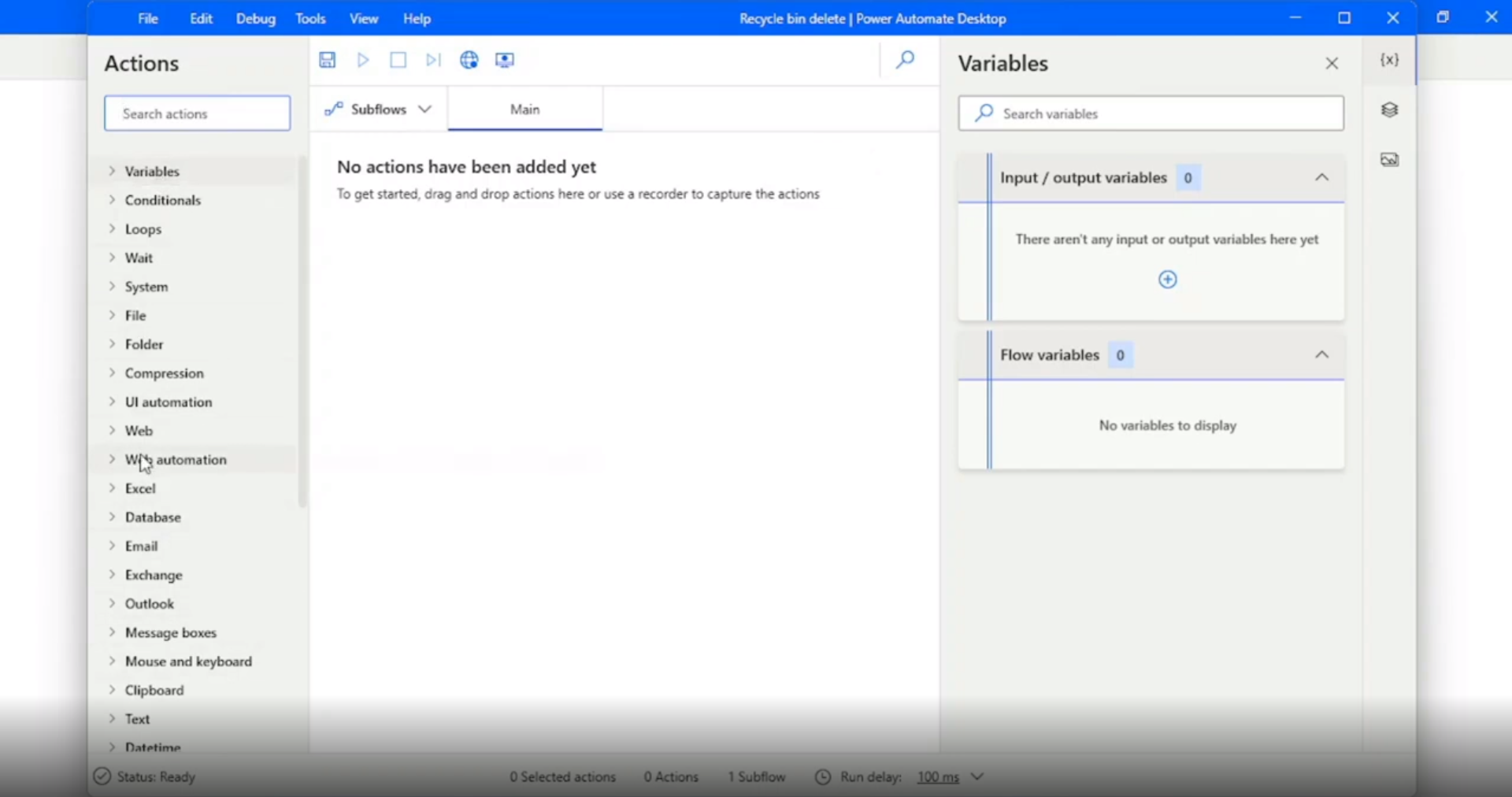This screenshot has height=797, width=1512.
Task: Open the View menu
Action: (x=364, y=18)
